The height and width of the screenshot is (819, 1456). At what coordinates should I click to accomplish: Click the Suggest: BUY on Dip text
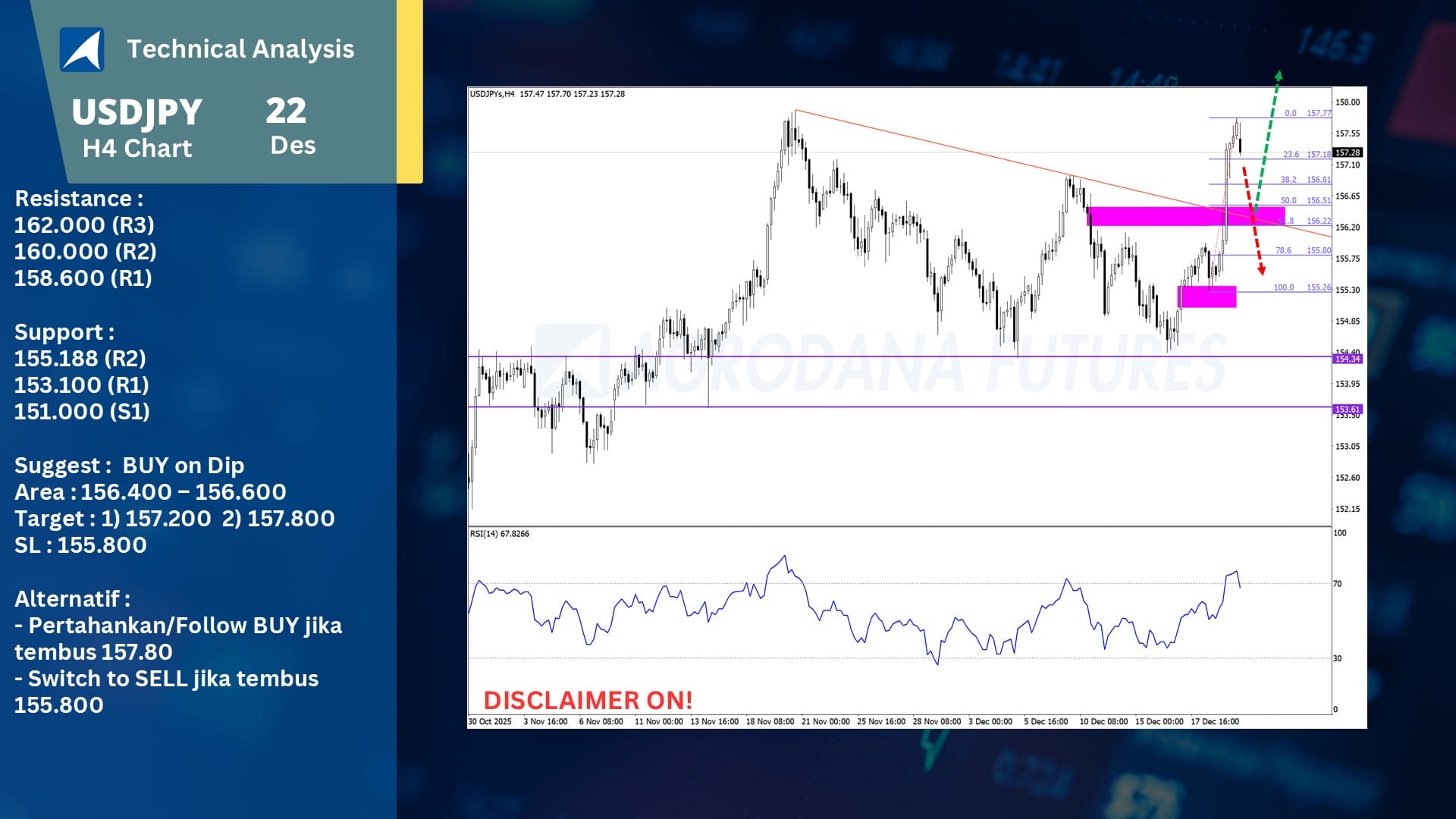[129, 465]
